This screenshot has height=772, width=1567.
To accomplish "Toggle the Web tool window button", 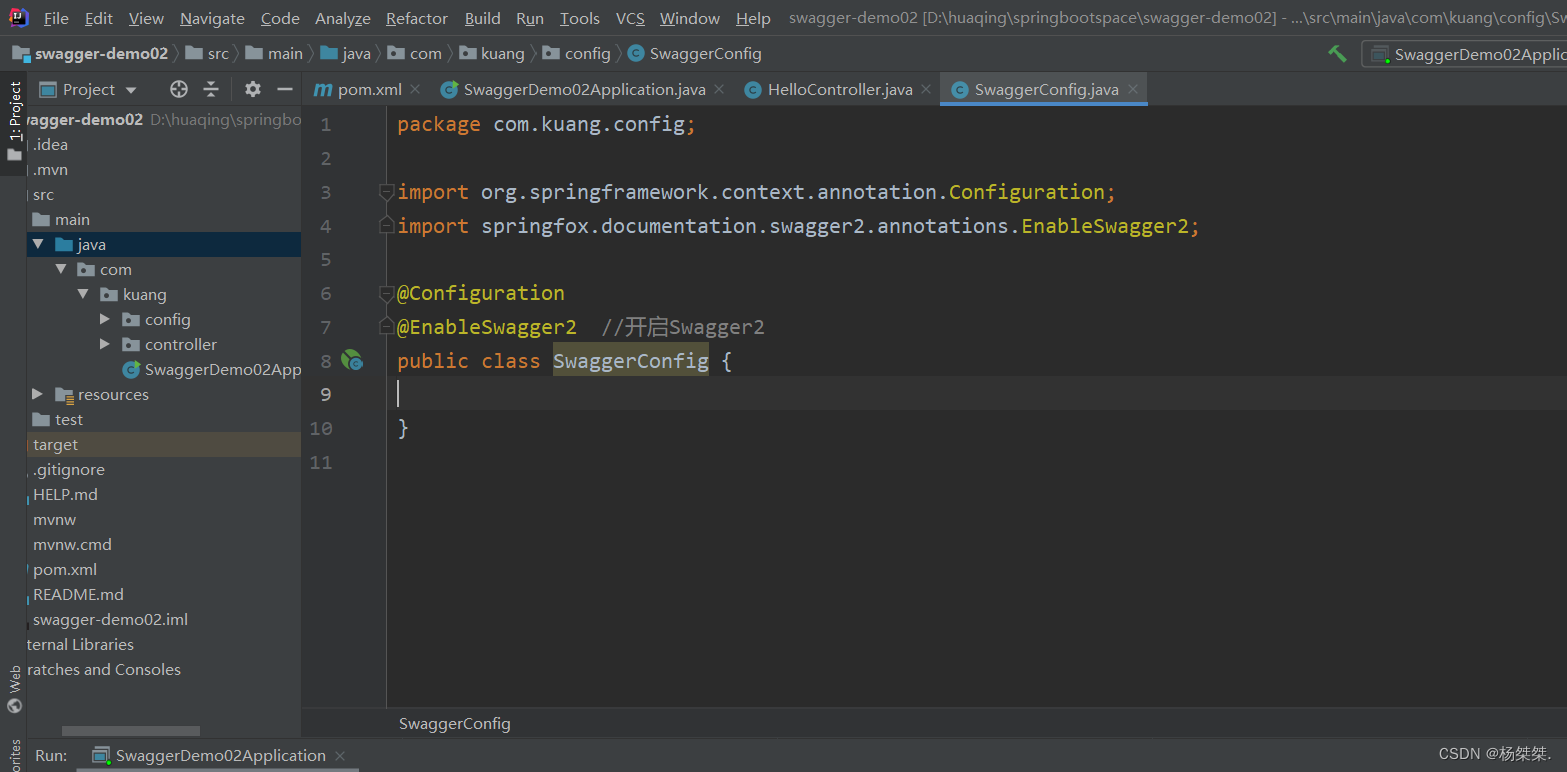I will point(14,690).
